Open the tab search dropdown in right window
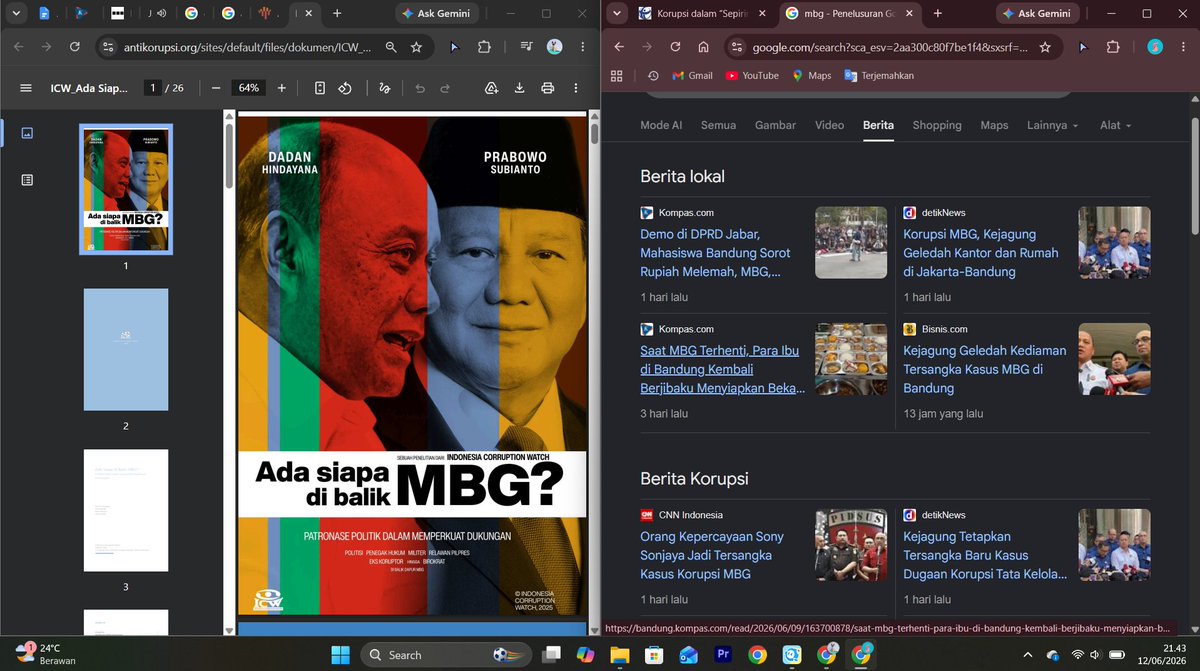1200x671 pixels. point(618,14)
